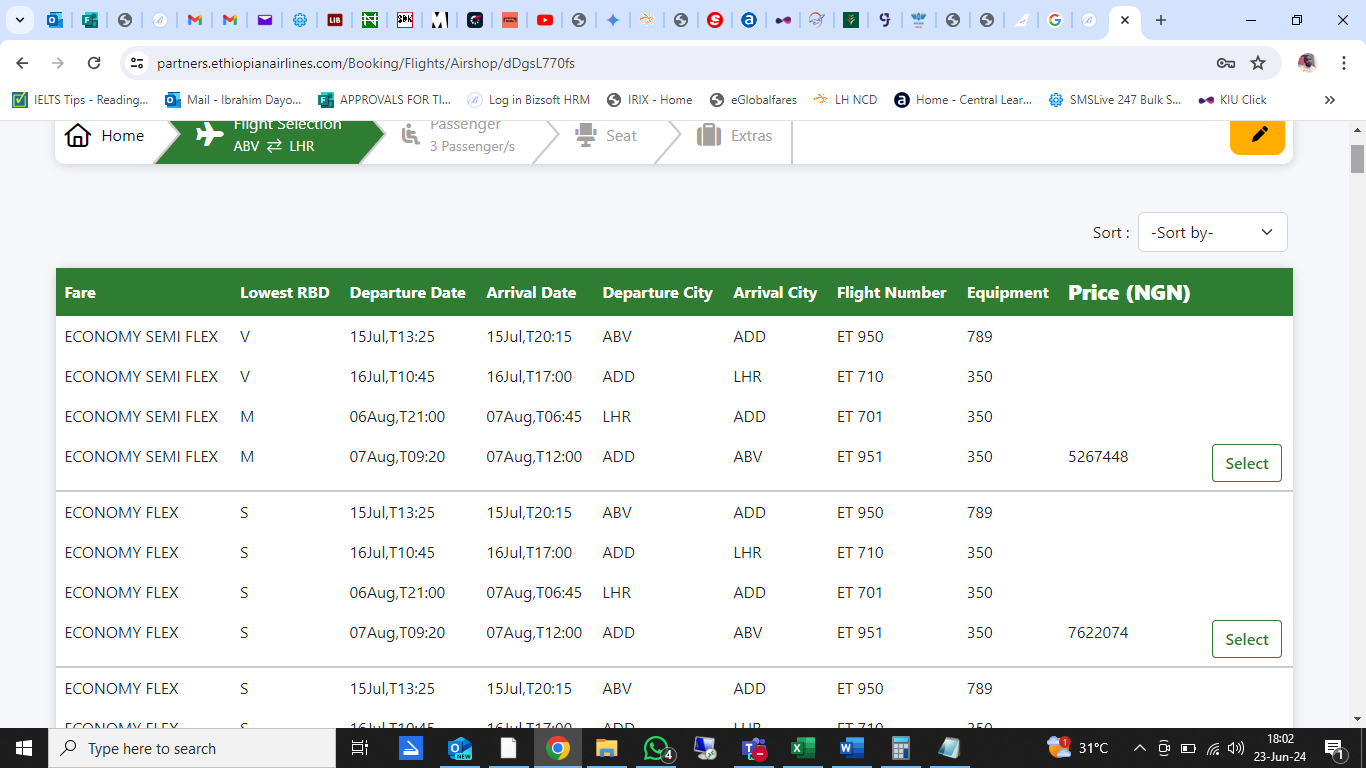Open File Explorer from the taskbar

pyautogui.click(x=606, y=748)
